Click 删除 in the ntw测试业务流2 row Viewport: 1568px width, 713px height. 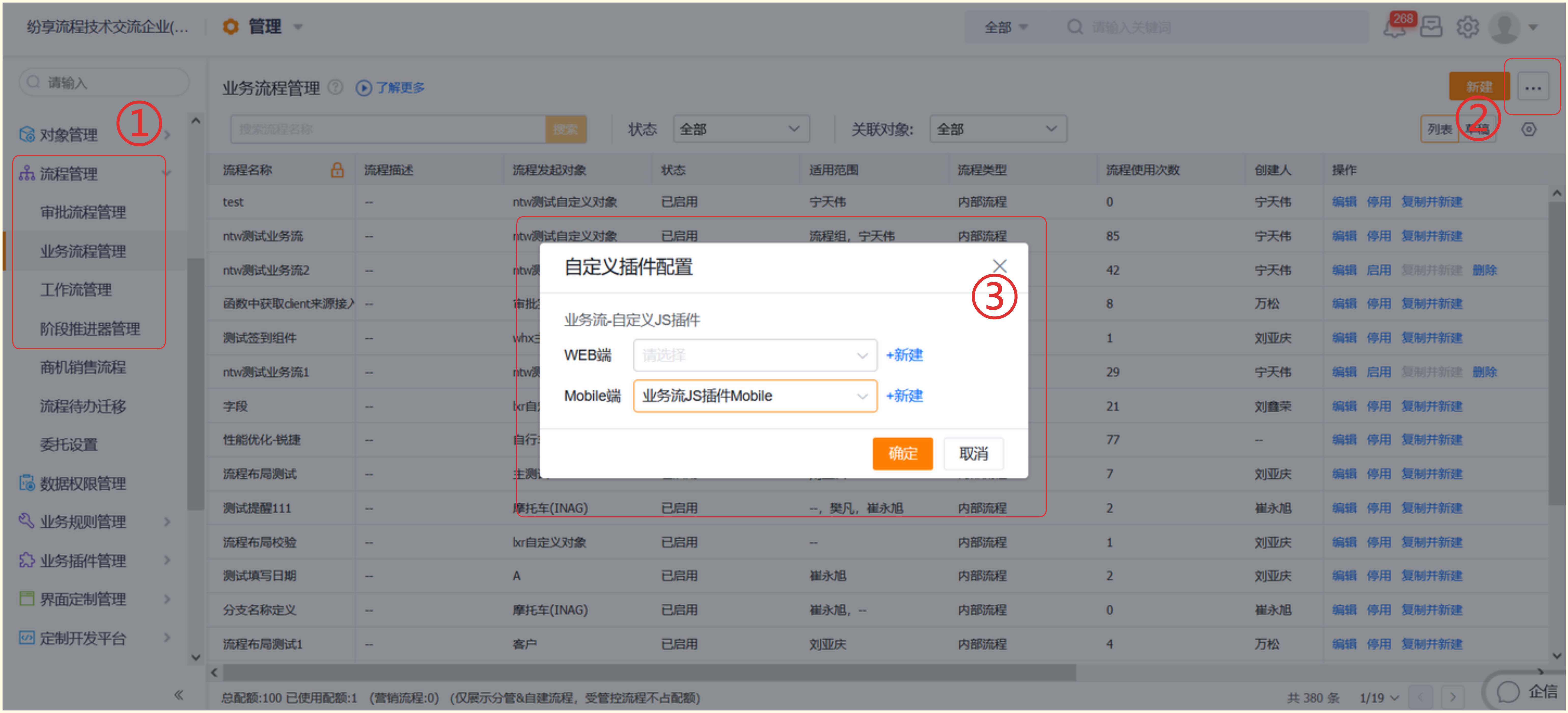(1484, 270)
